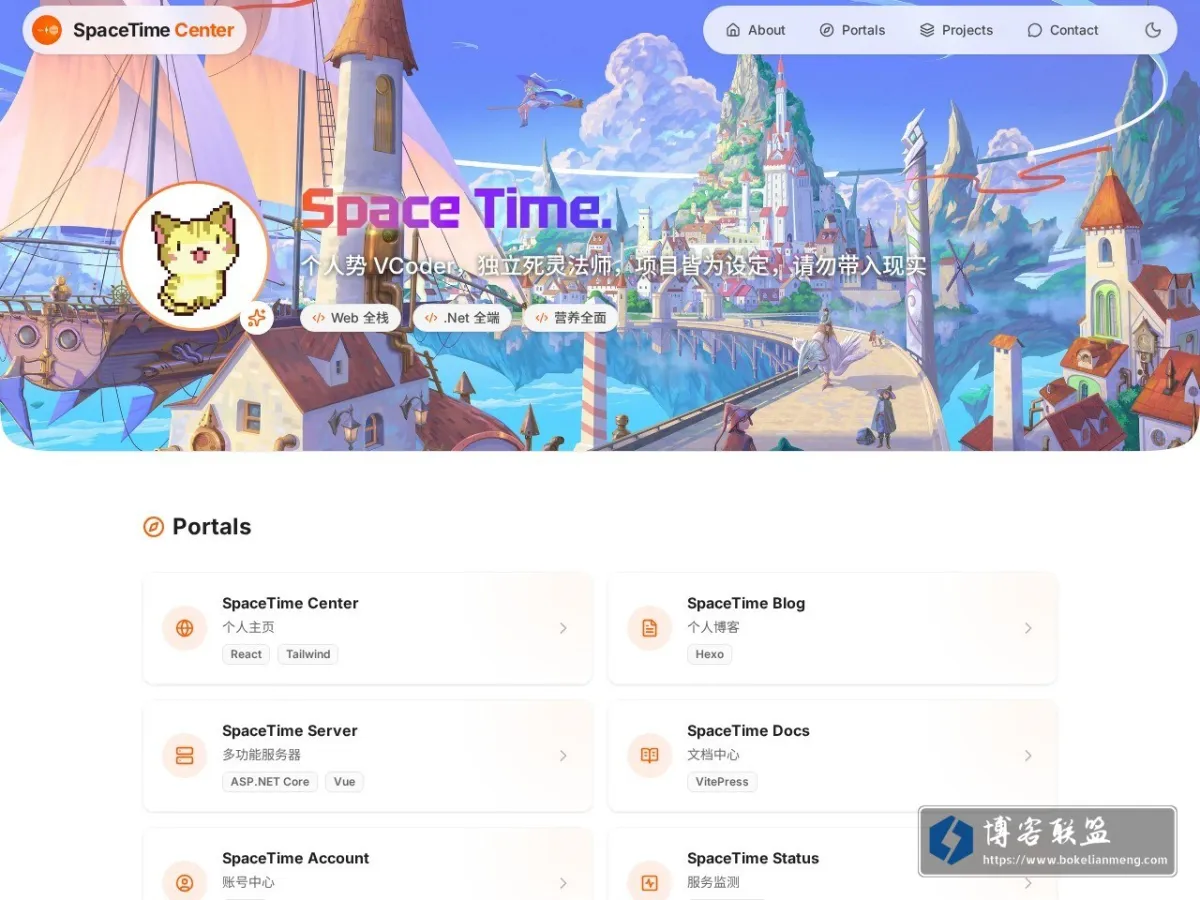Viewport: 1200px width, 900px height.
Task: Click the React tag
Action: [246, 654]
